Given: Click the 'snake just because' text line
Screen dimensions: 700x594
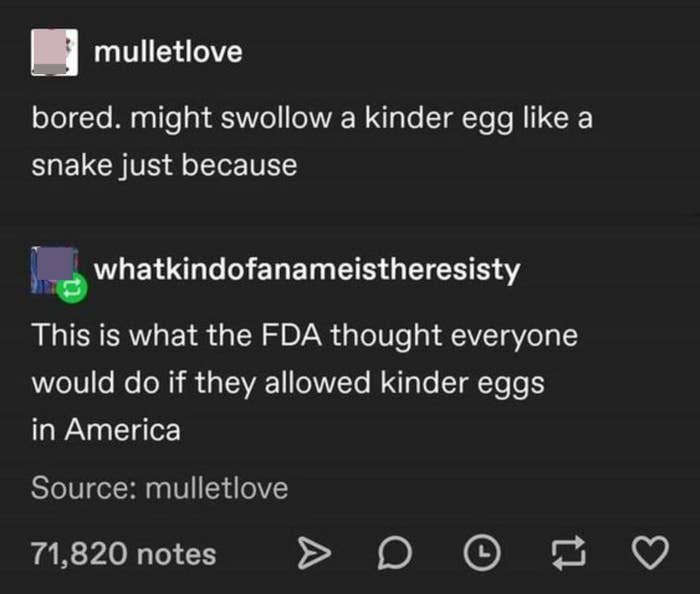Looking at the screenshot, I should point(164,166).
